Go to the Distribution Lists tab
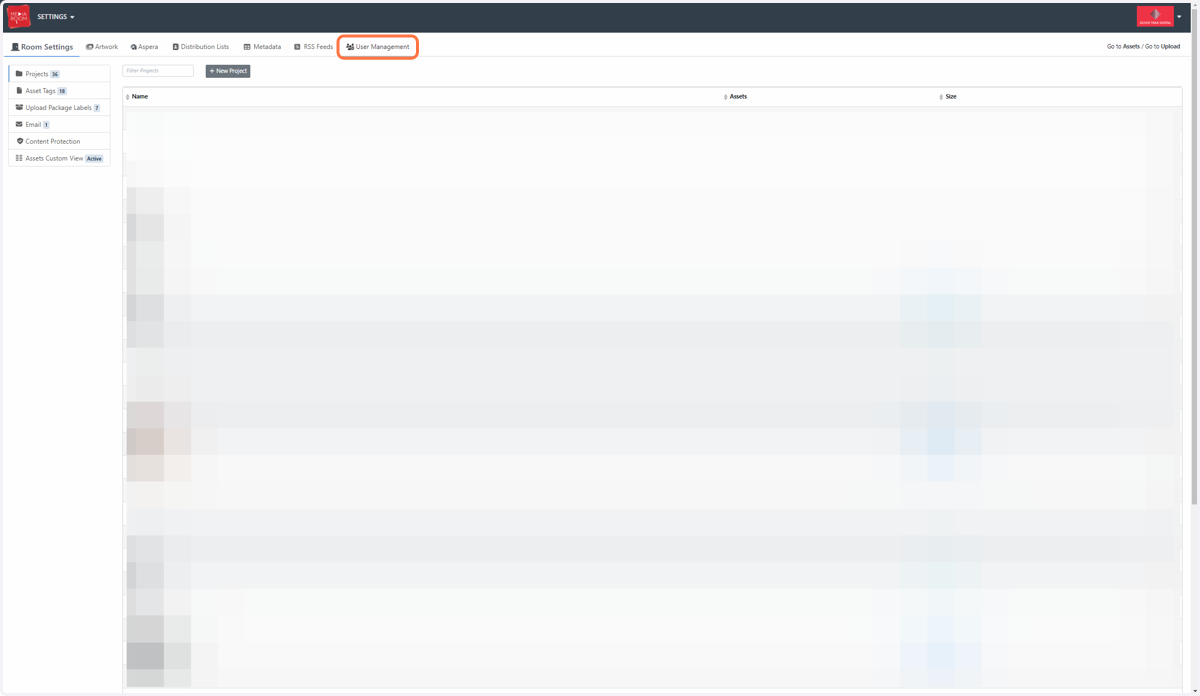The width and height of the screenshot is (1200, 696). tap(201, 47)
